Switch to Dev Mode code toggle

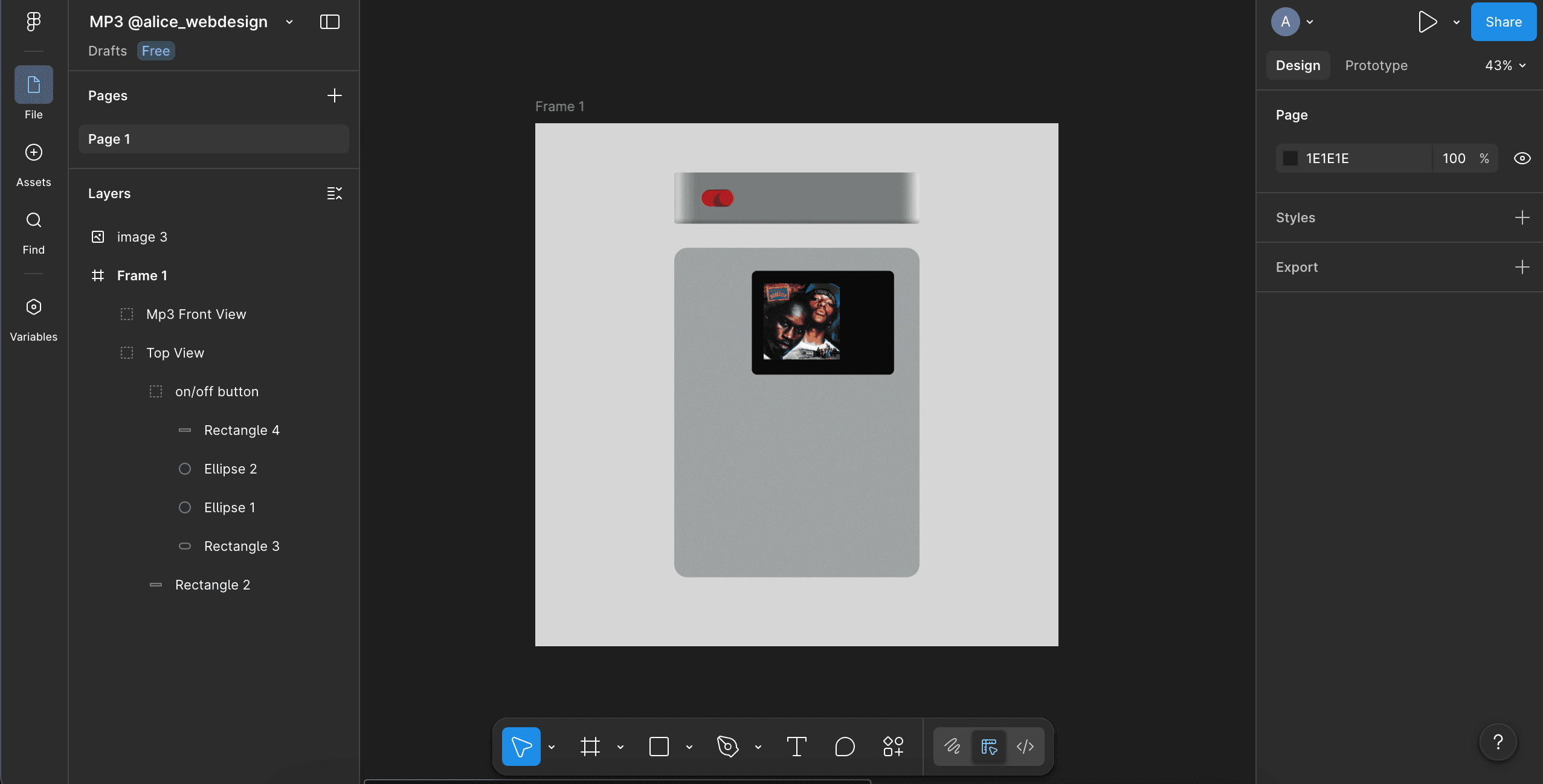[1025, 747]
